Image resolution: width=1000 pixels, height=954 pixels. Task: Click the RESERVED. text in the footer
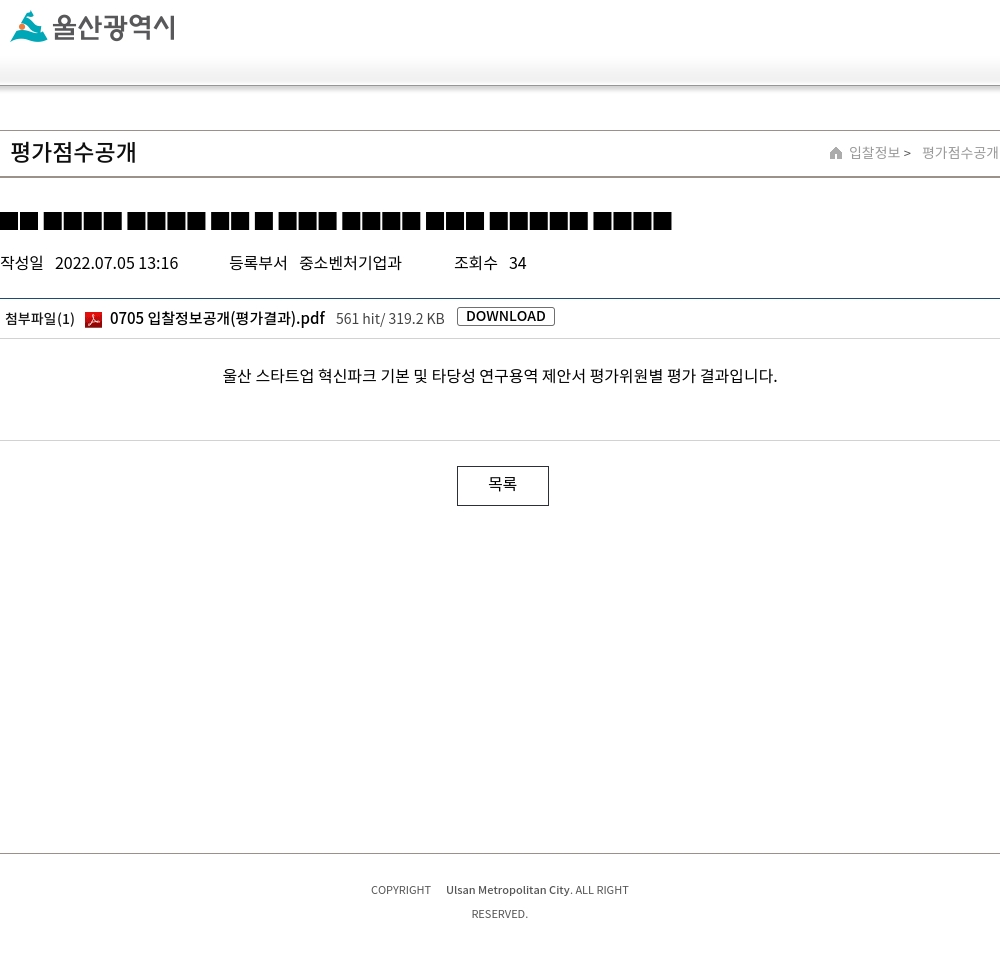[x=500, y=914]
